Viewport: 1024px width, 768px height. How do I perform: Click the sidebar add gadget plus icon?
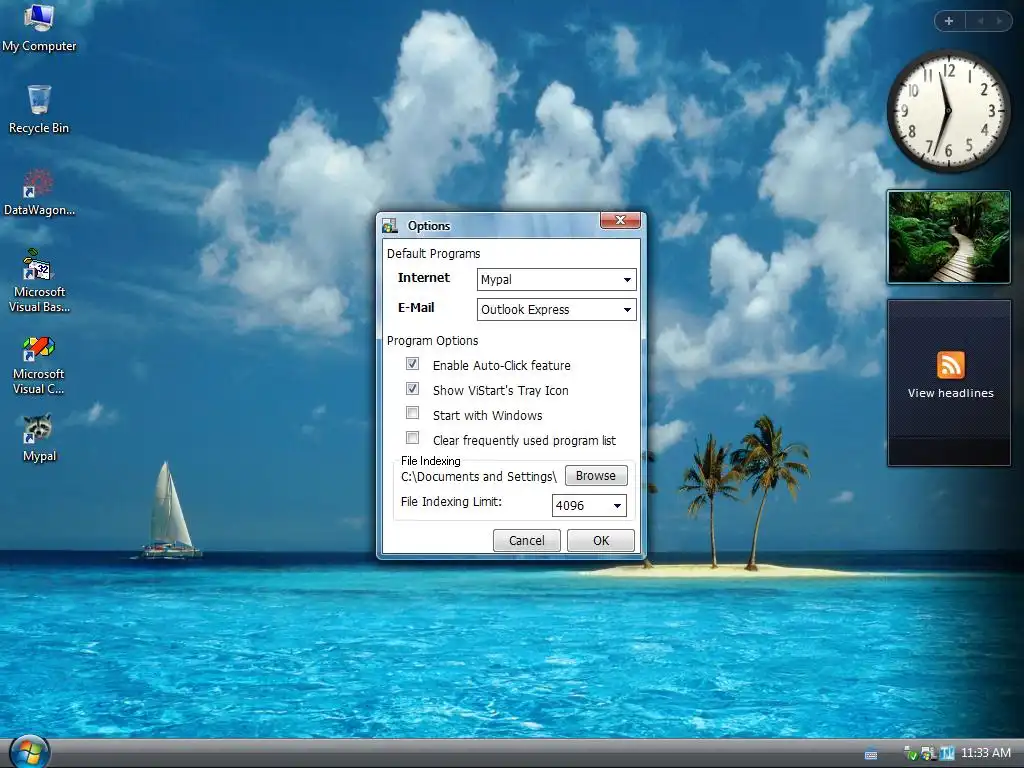click(x=949, y=21)
